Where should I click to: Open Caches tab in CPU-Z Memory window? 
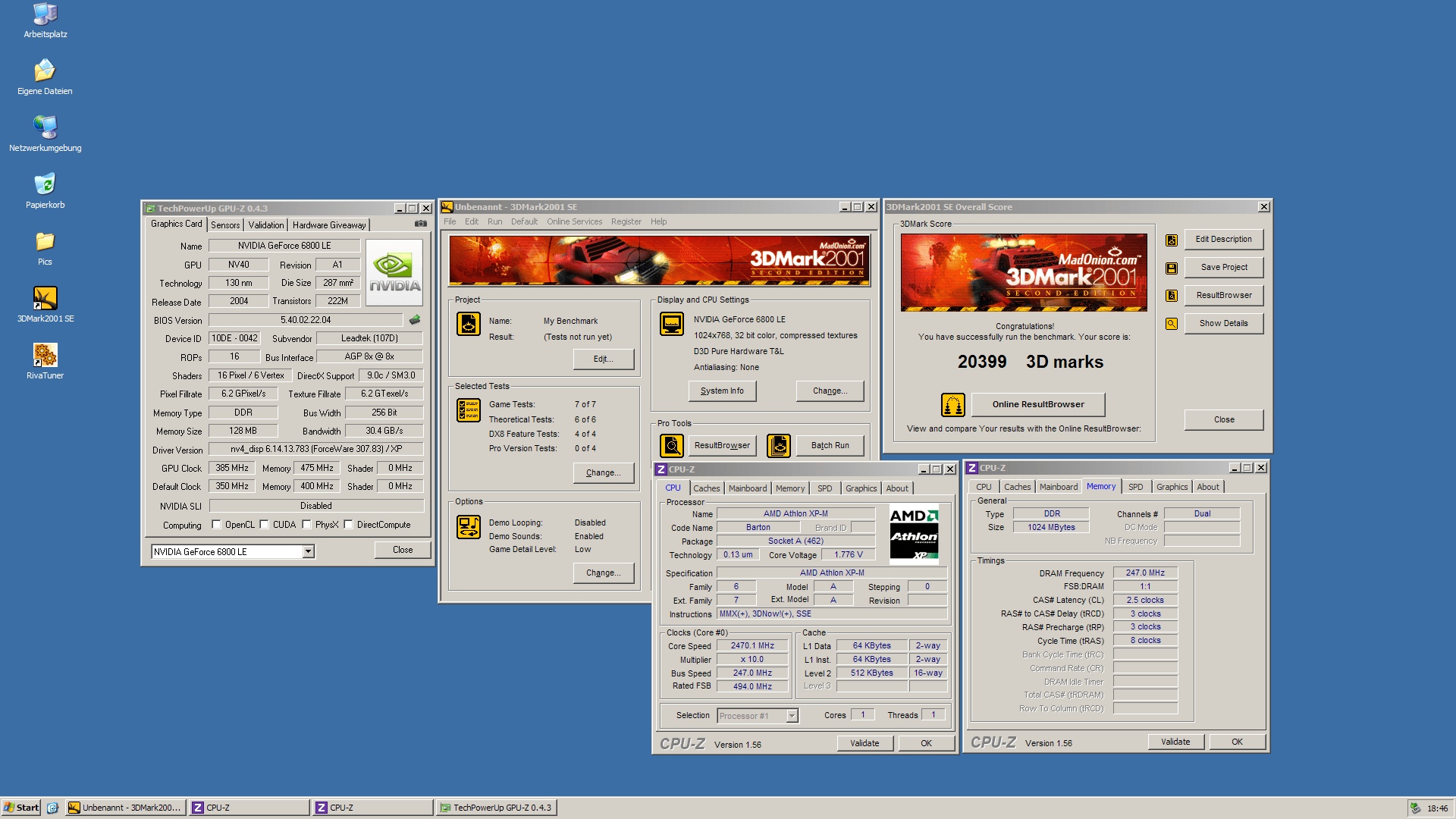pyautogui.click(x=1018, y=487)
